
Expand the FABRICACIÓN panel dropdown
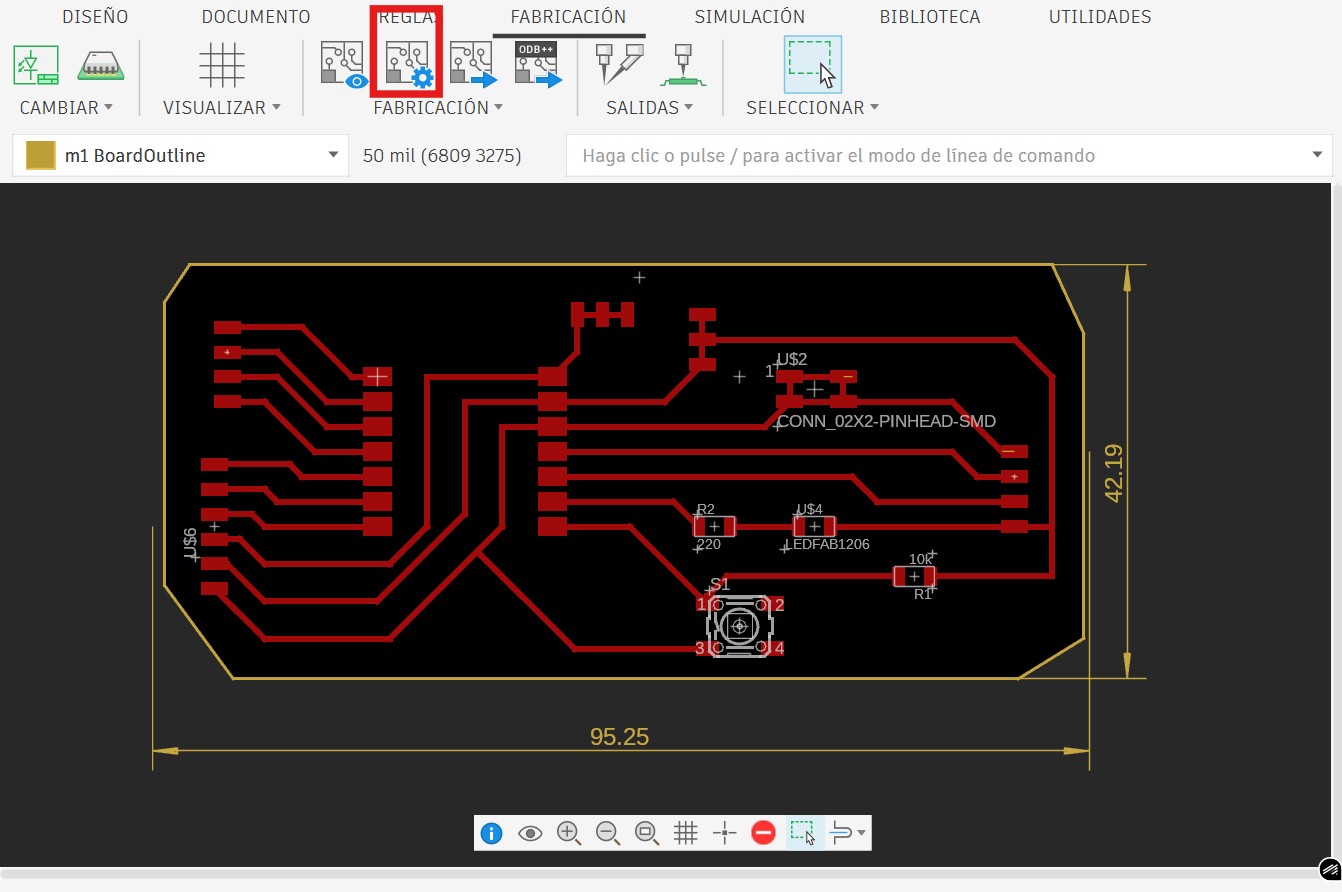(x=438, y=108)
